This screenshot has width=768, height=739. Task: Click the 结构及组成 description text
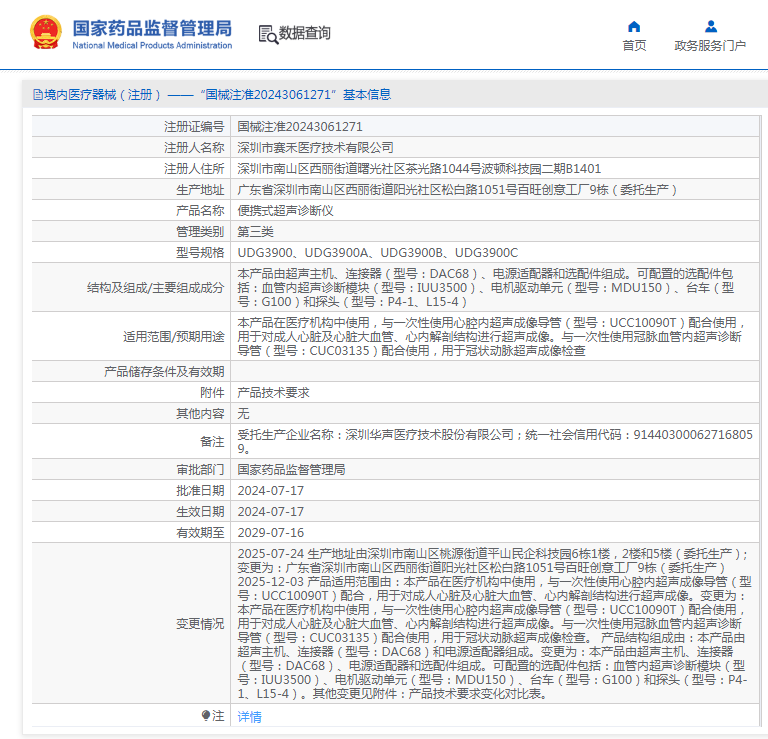click(x=486, y=287)
